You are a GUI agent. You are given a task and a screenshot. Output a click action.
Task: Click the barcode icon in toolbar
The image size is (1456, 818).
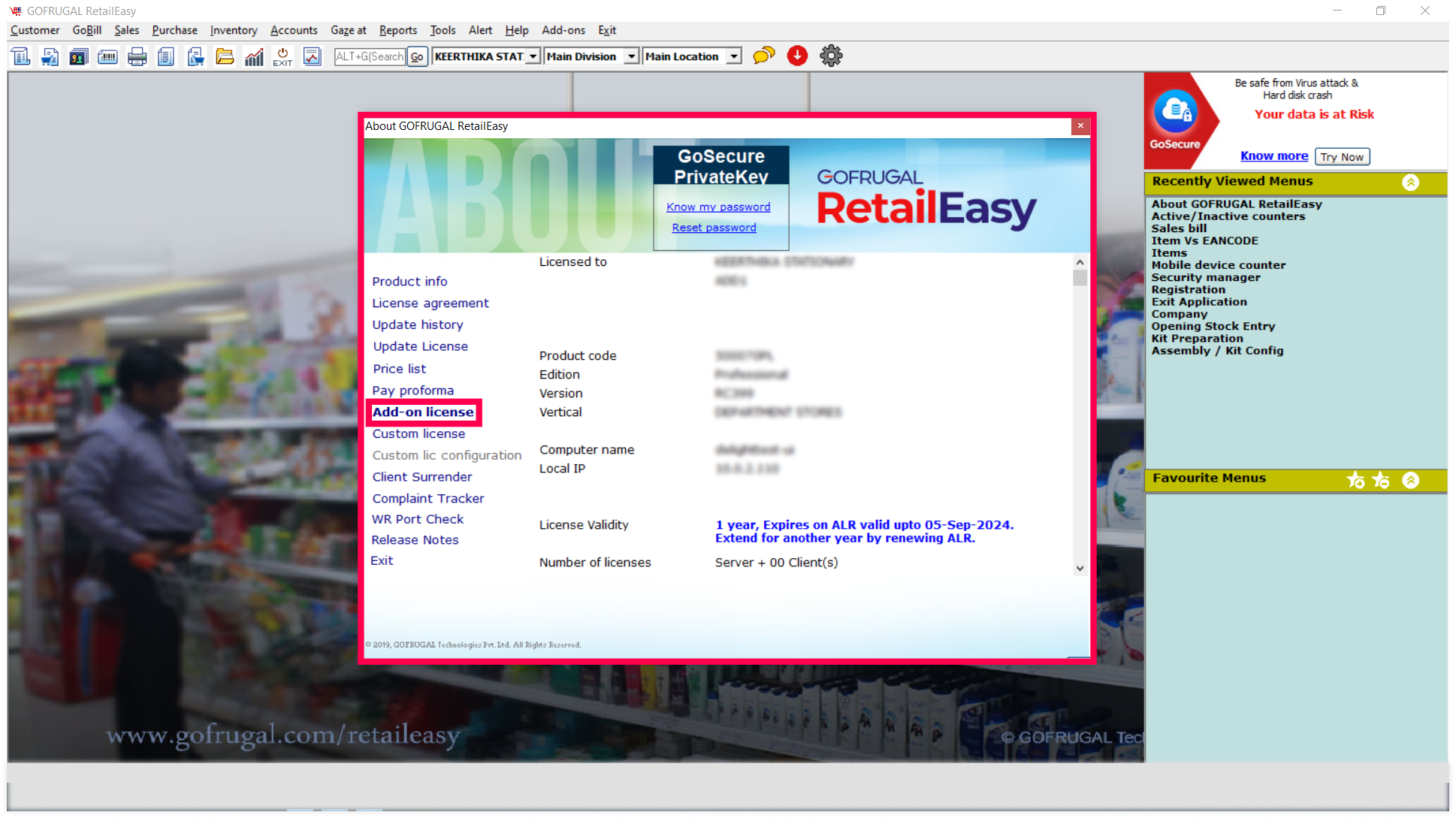click(x=107, y=56)
